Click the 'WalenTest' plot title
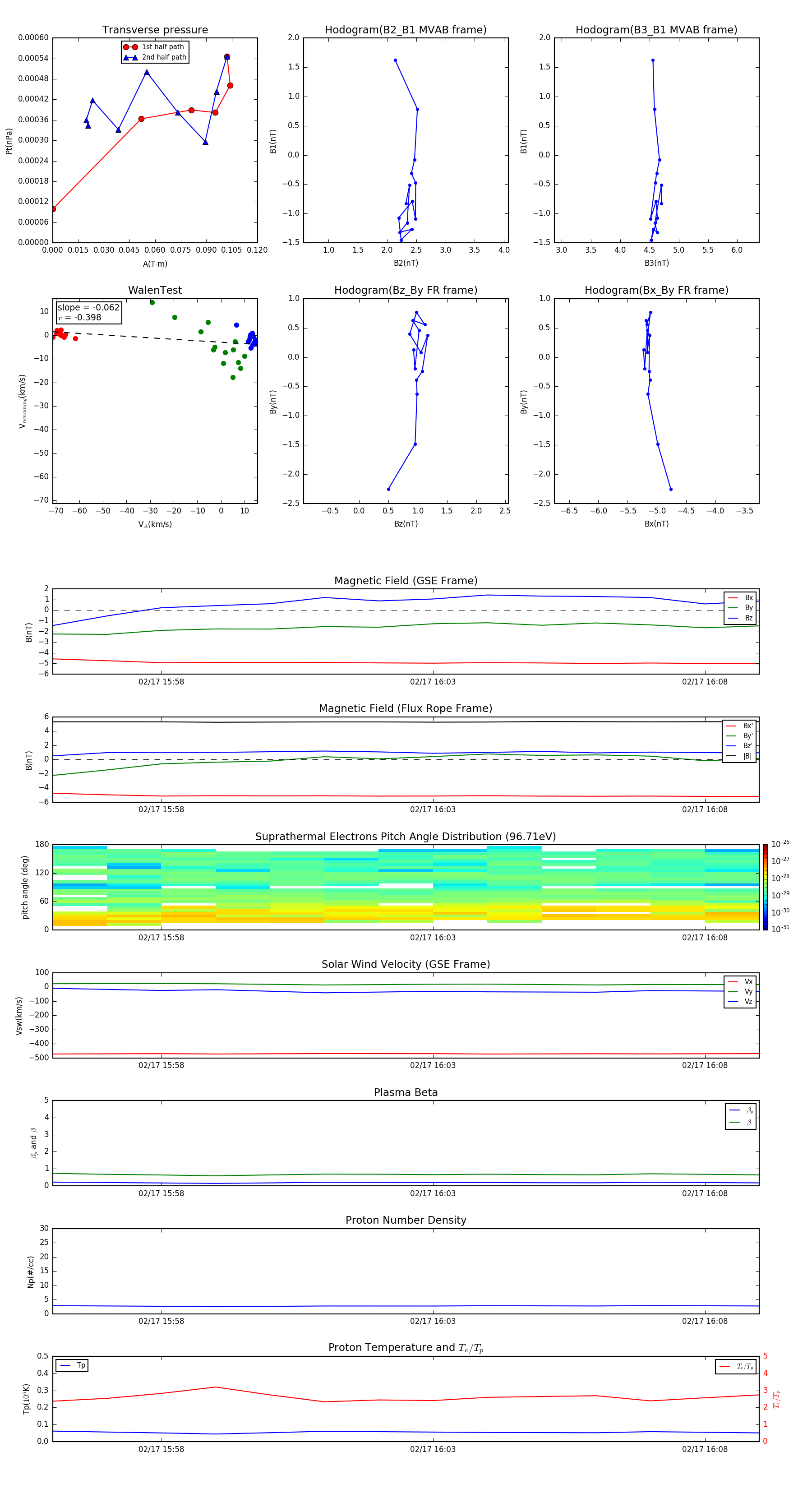This screenshot has height=1489, width=812. coord(155,290)
